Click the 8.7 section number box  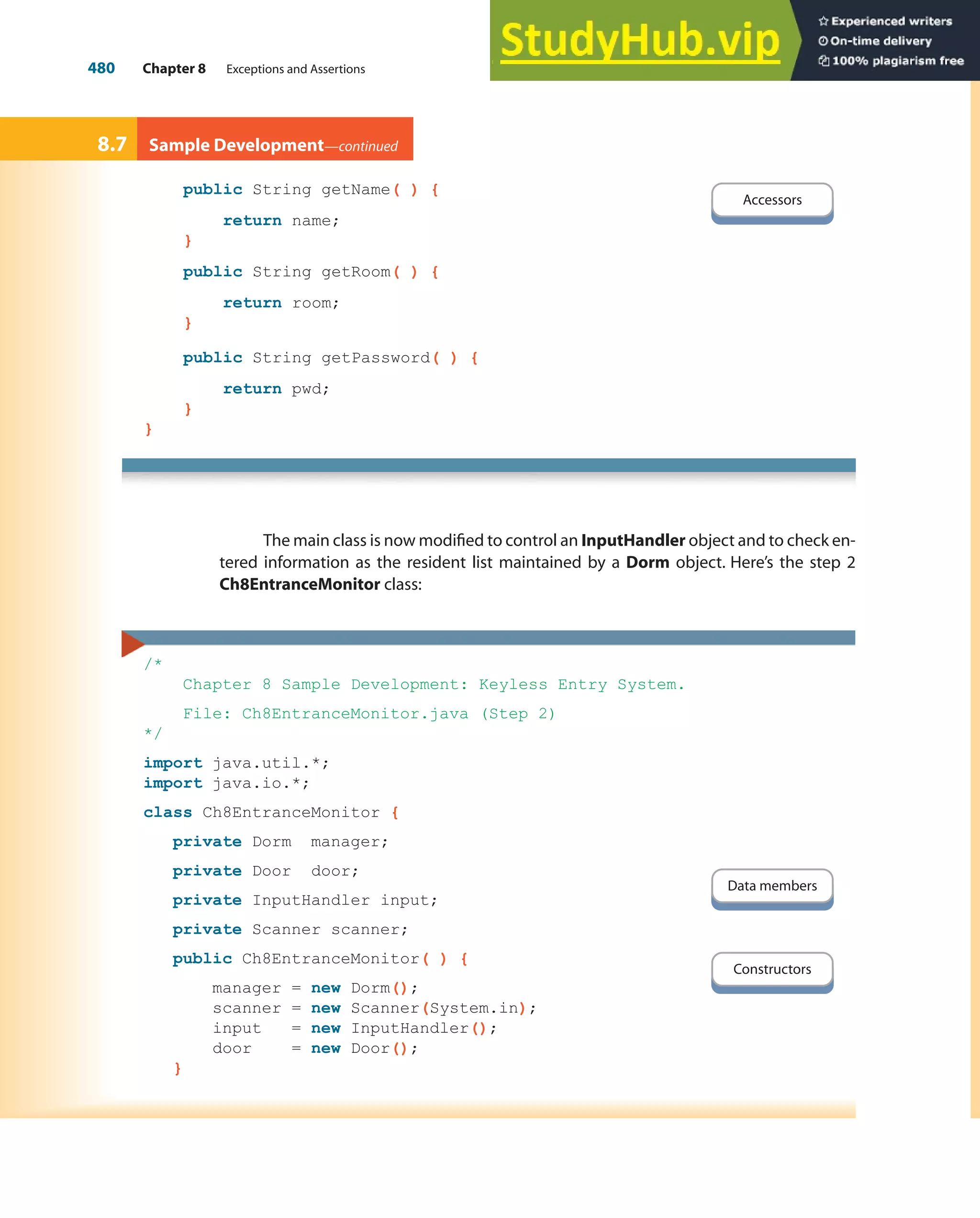(111, 144)
